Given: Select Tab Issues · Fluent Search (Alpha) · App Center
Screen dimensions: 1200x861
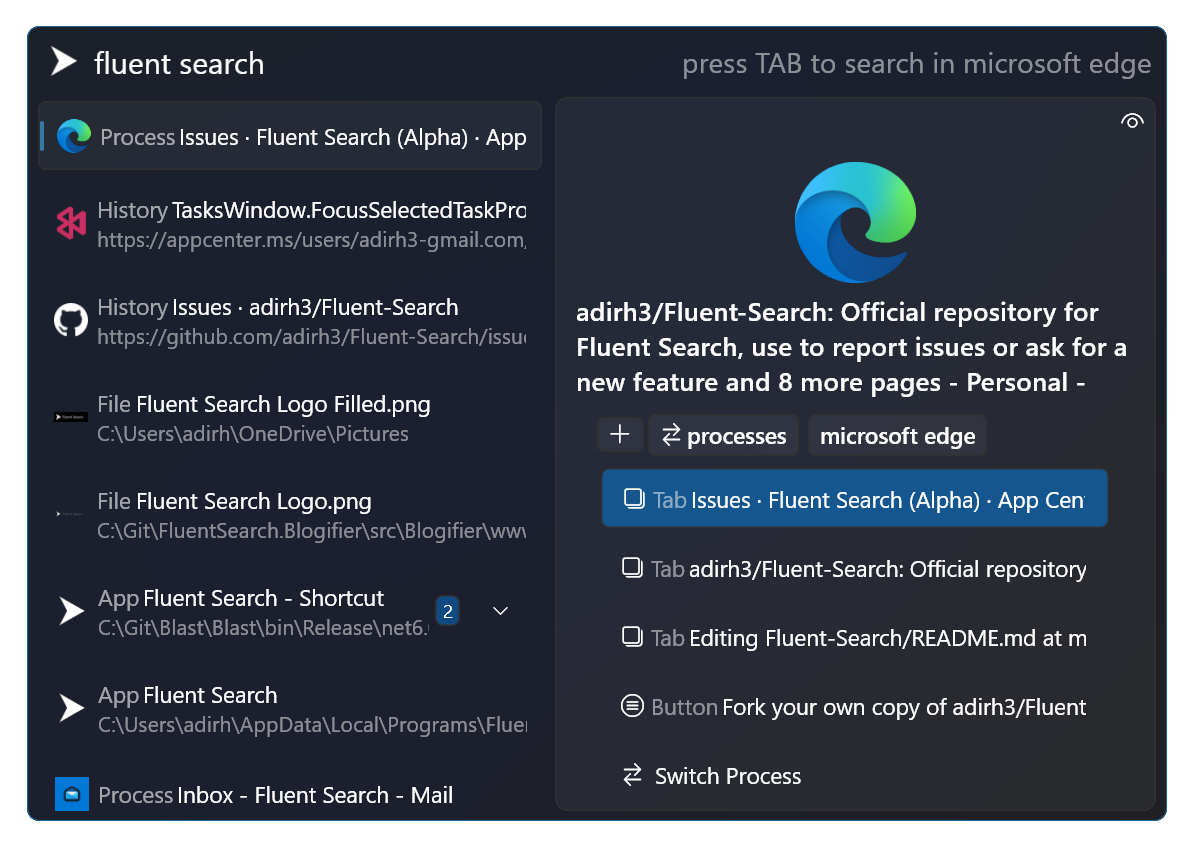Looking at the screenshot, I should (855, 499).
